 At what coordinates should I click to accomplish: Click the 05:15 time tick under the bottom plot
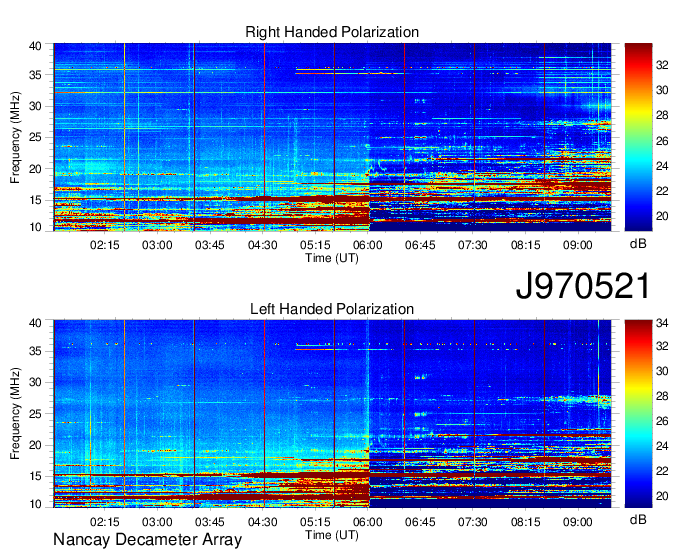[x=315, y=522]
